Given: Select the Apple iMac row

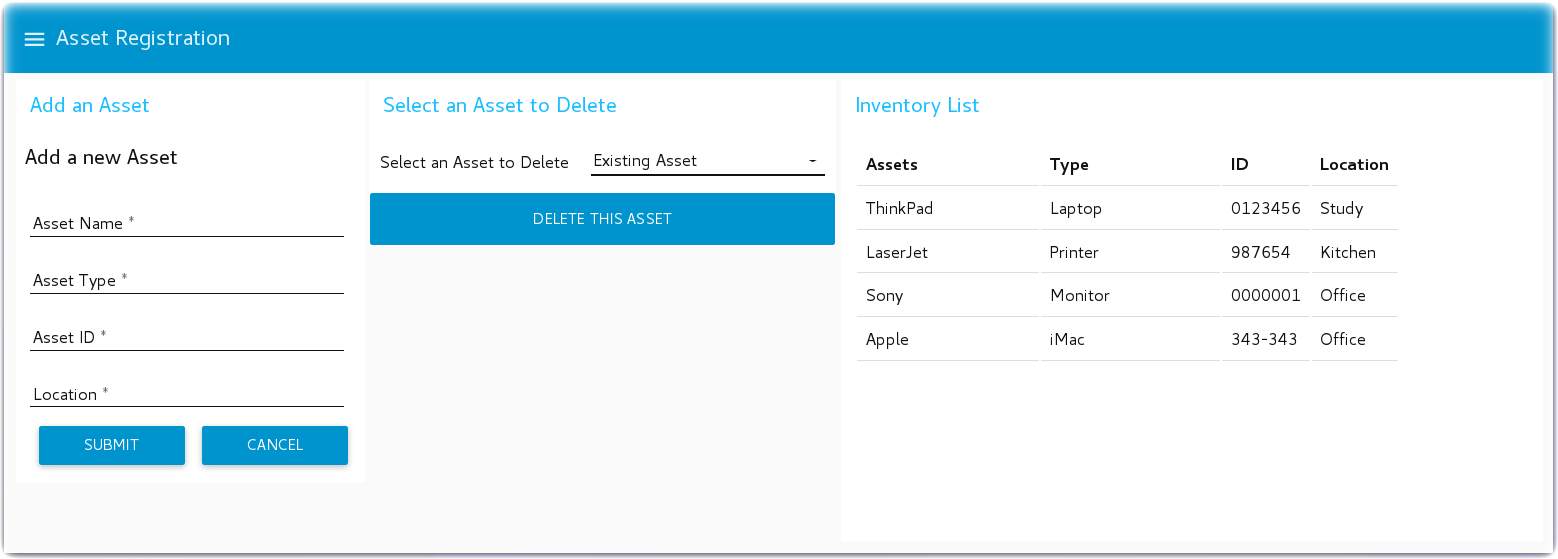Looking at the screenshot, I should (x=888, y=340).
